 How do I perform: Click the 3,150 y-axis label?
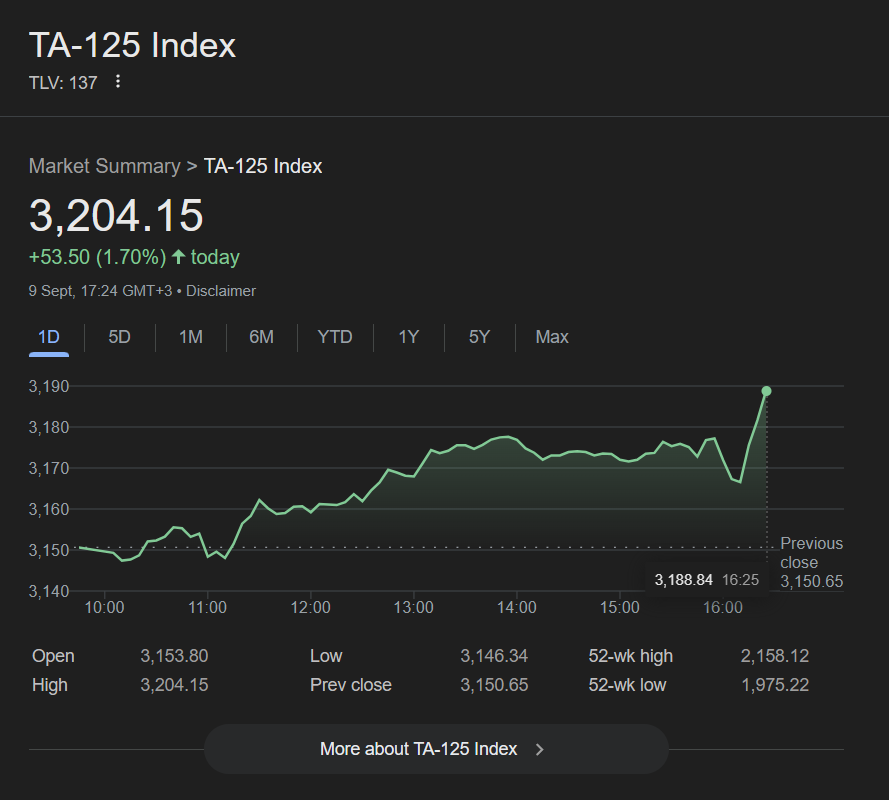[x=49, y=550]
